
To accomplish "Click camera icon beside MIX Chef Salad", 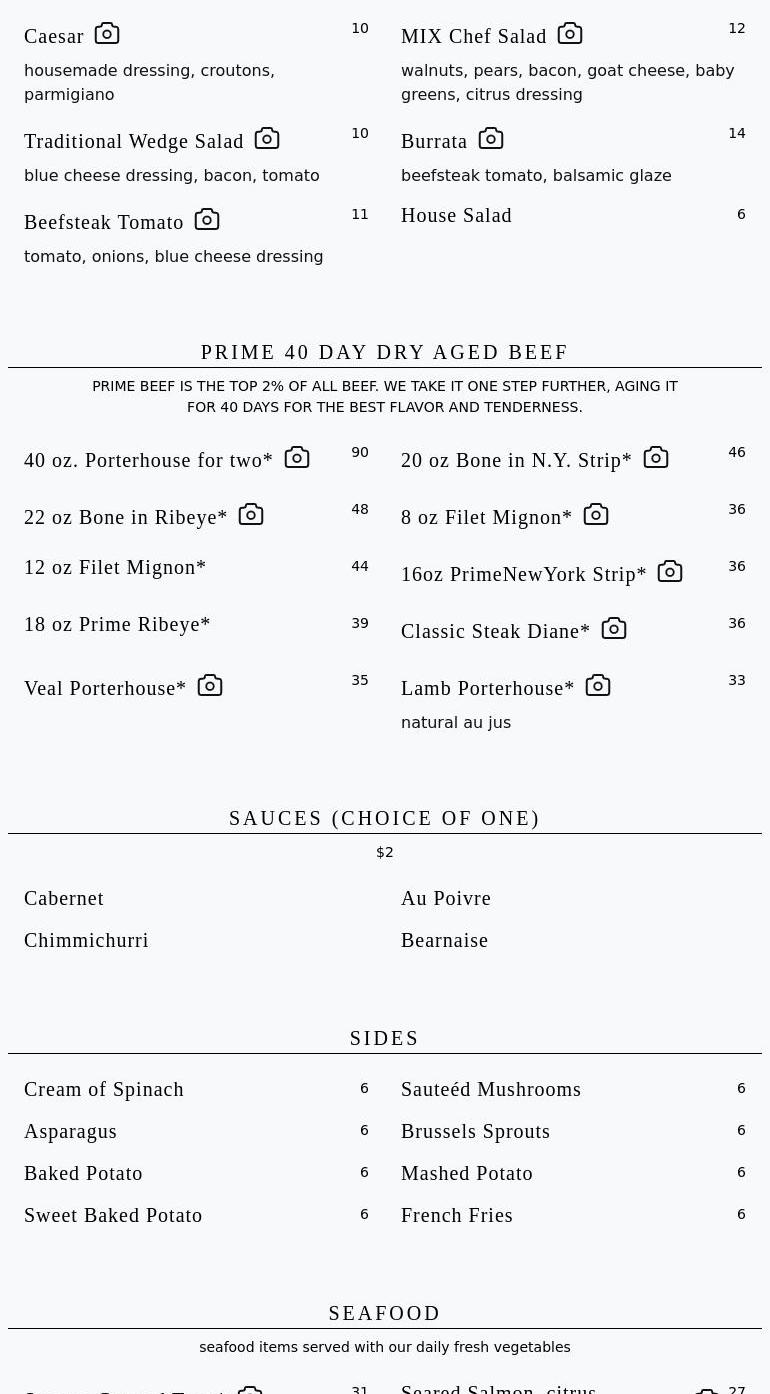I will tap(570, 34).
